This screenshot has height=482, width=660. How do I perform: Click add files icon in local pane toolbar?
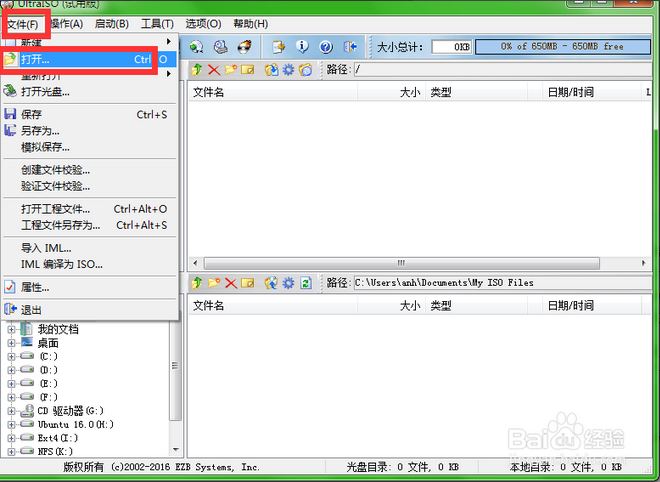click(x=271, y=283)
